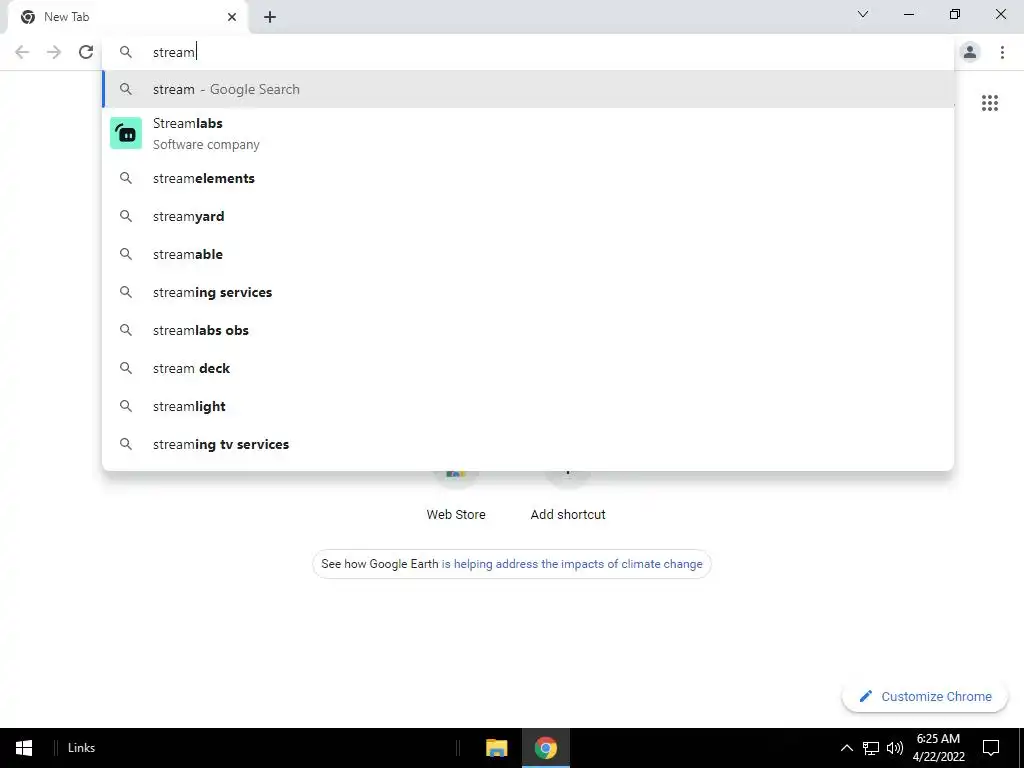Open a new tab with plus icon

pos(270,17)
